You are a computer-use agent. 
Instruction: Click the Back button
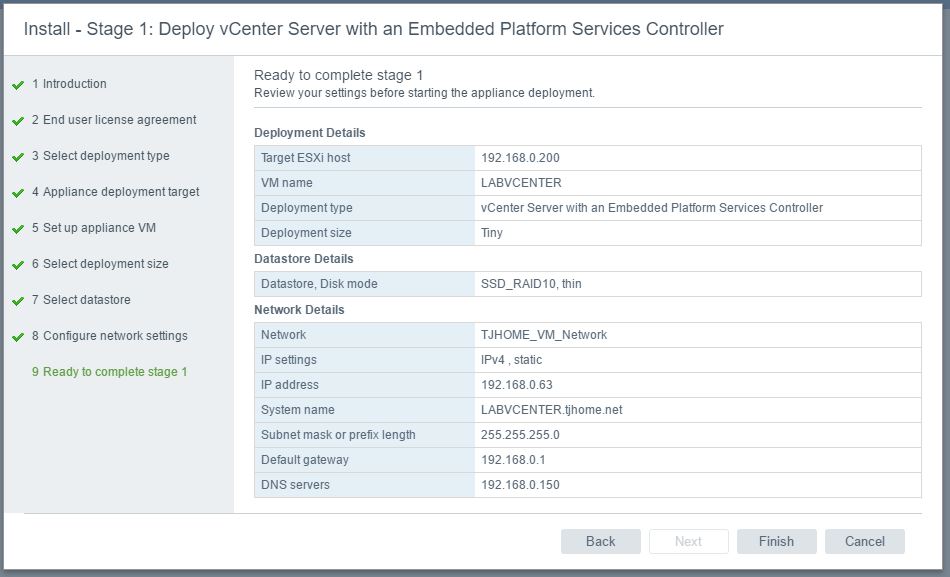pyautogui.click(x=600, y=541)
